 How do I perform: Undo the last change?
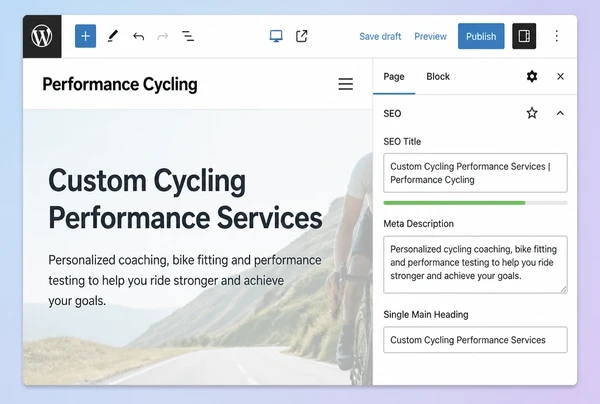tap(139, 36)
